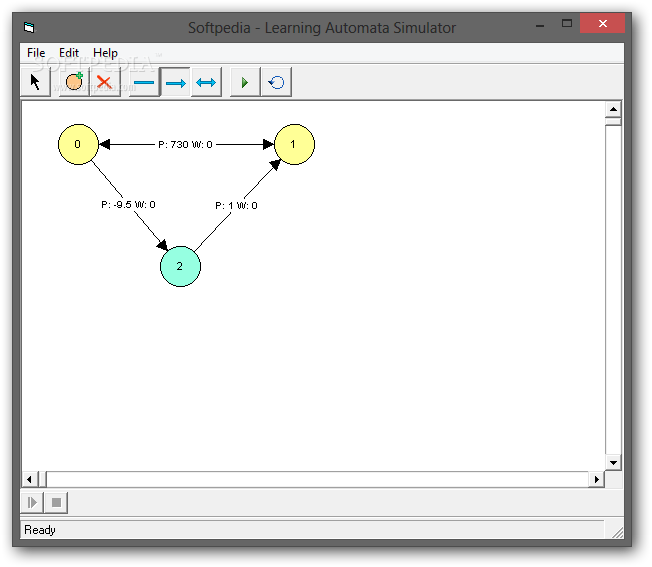
Task: Click vertical scrollbar up arrow
Action: coord(613,109)
